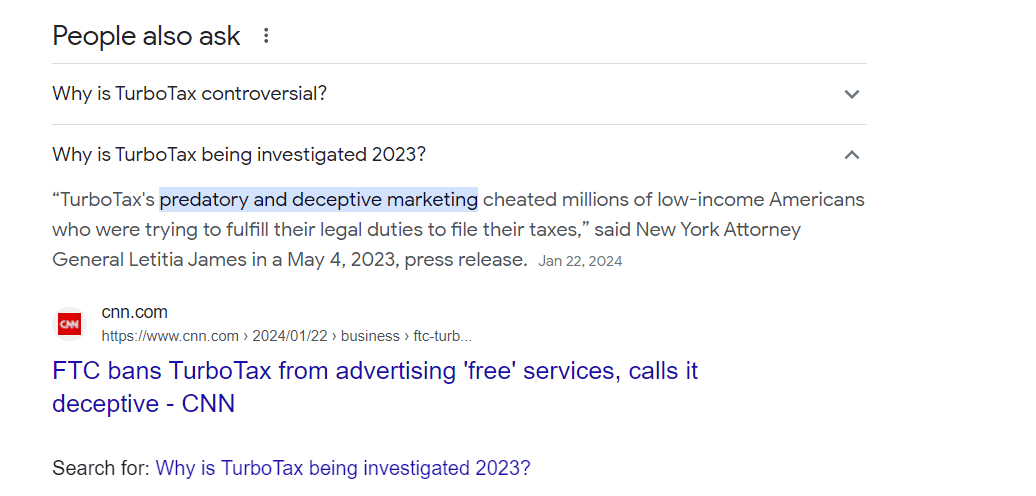Image resolution: width=1036 pixels, height=496 pixels.
Task: Click the highlighted phrase 'predatory and deceptive marketing'
Action: coord(318,199)
